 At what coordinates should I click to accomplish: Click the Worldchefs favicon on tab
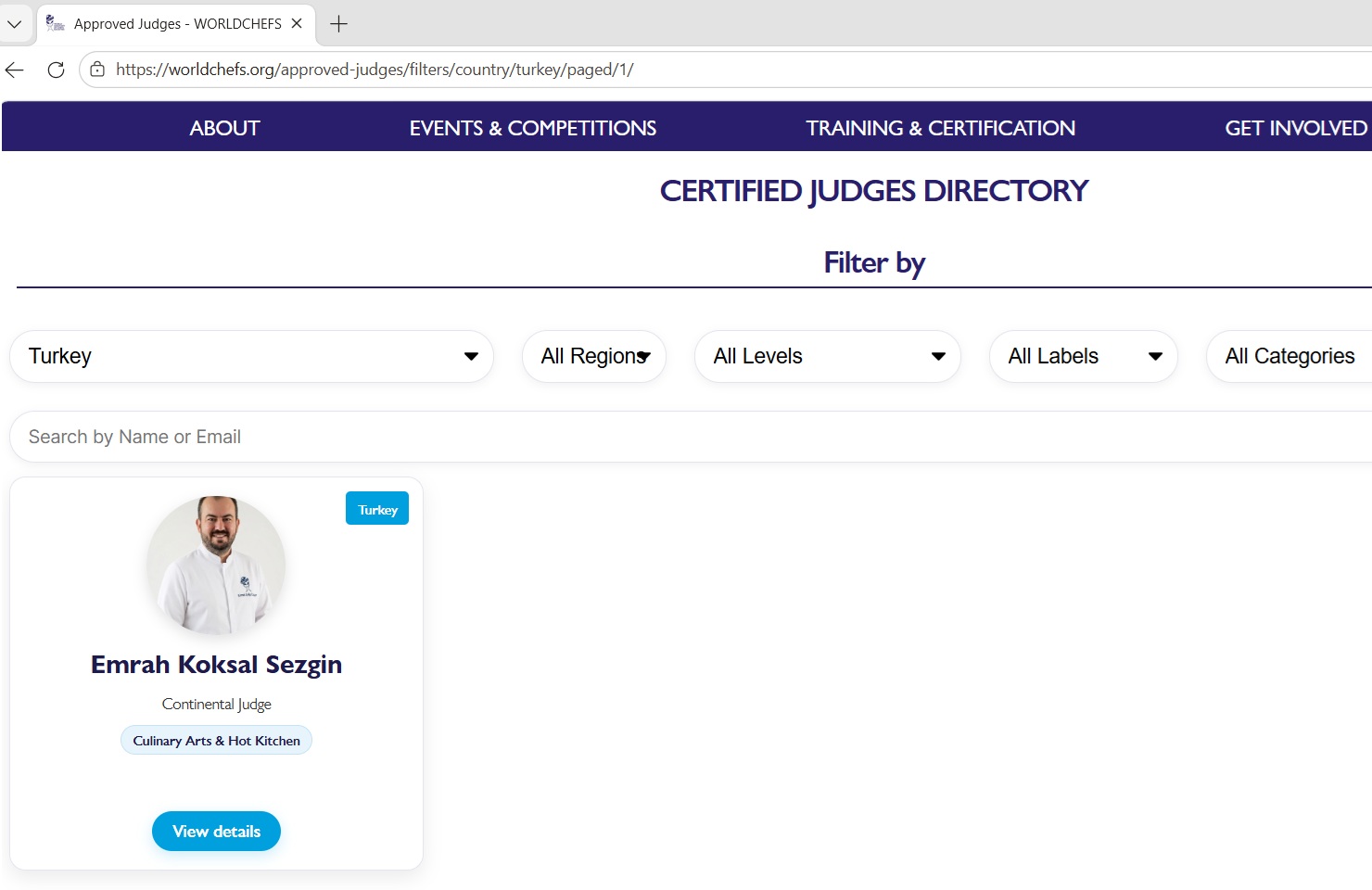(56, 23)
